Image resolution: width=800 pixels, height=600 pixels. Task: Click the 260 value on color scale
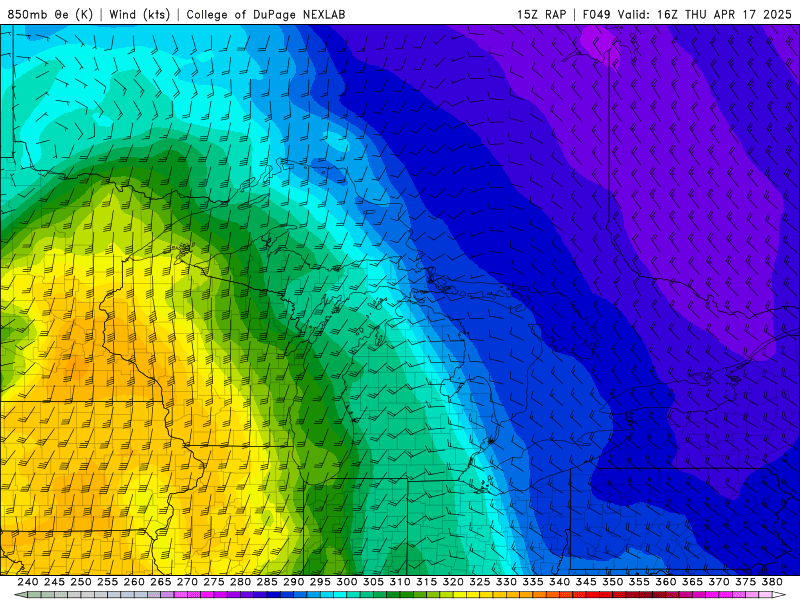click(x=134, y=582)
